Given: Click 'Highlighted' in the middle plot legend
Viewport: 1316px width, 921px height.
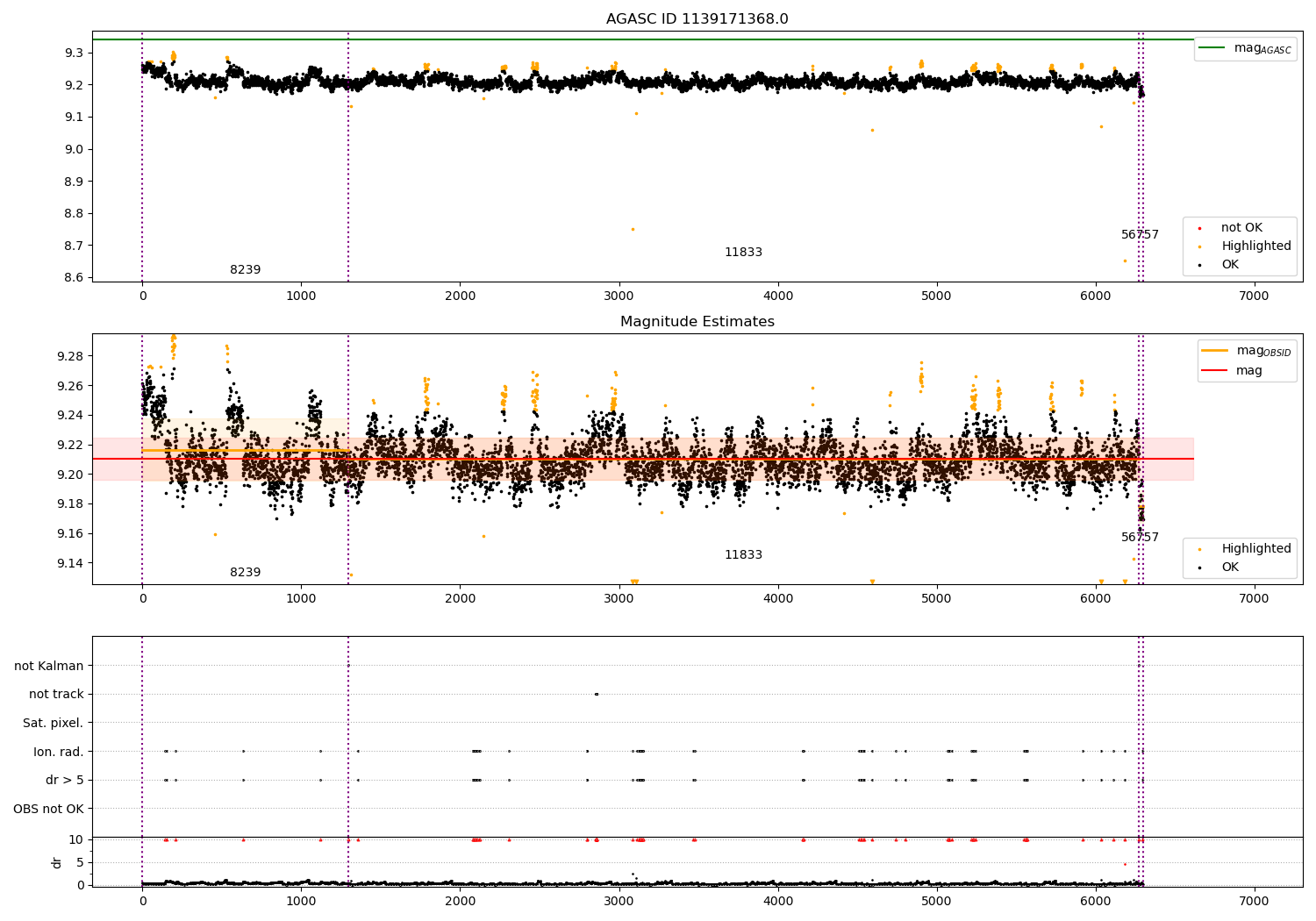Looking at the screenshot, I should (x=1256, y=548).
